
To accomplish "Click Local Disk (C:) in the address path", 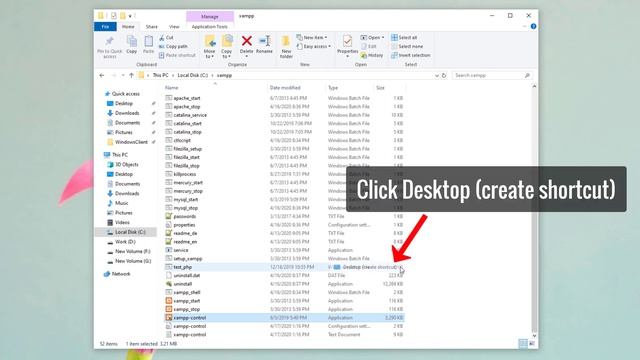I will [193, 76].
